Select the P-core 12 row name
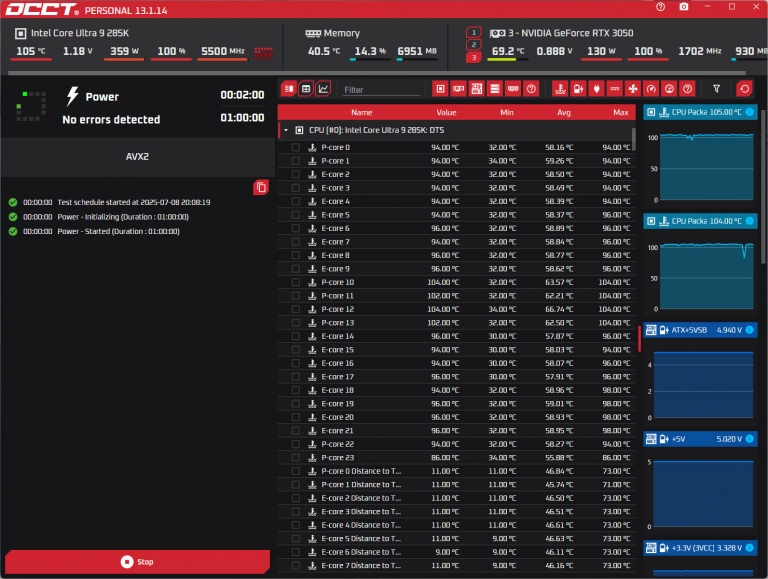The width and height of the screenshot is (768, 579). coord(337,309)
